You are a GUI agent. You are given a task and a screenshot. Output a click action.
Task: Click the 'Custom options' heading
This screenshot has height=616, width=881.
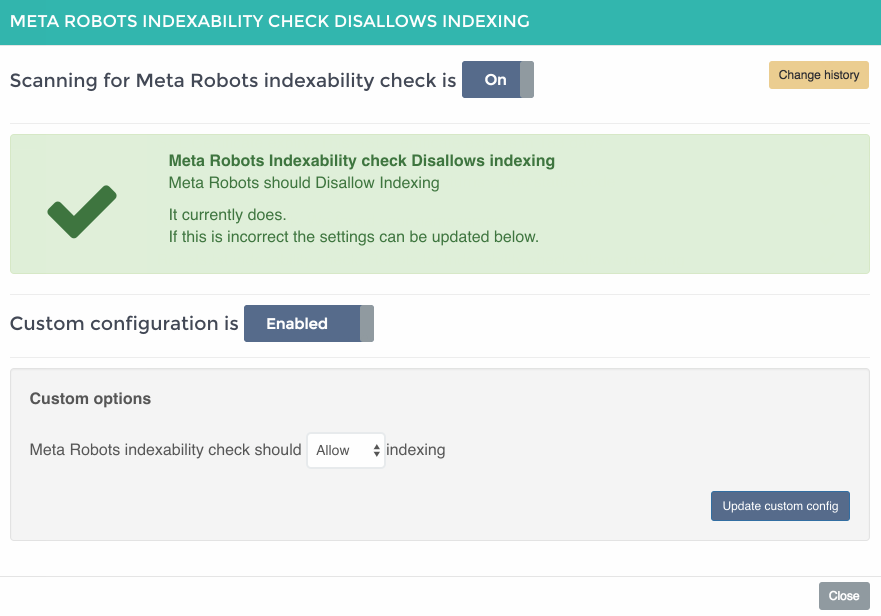tap(90, 398)
